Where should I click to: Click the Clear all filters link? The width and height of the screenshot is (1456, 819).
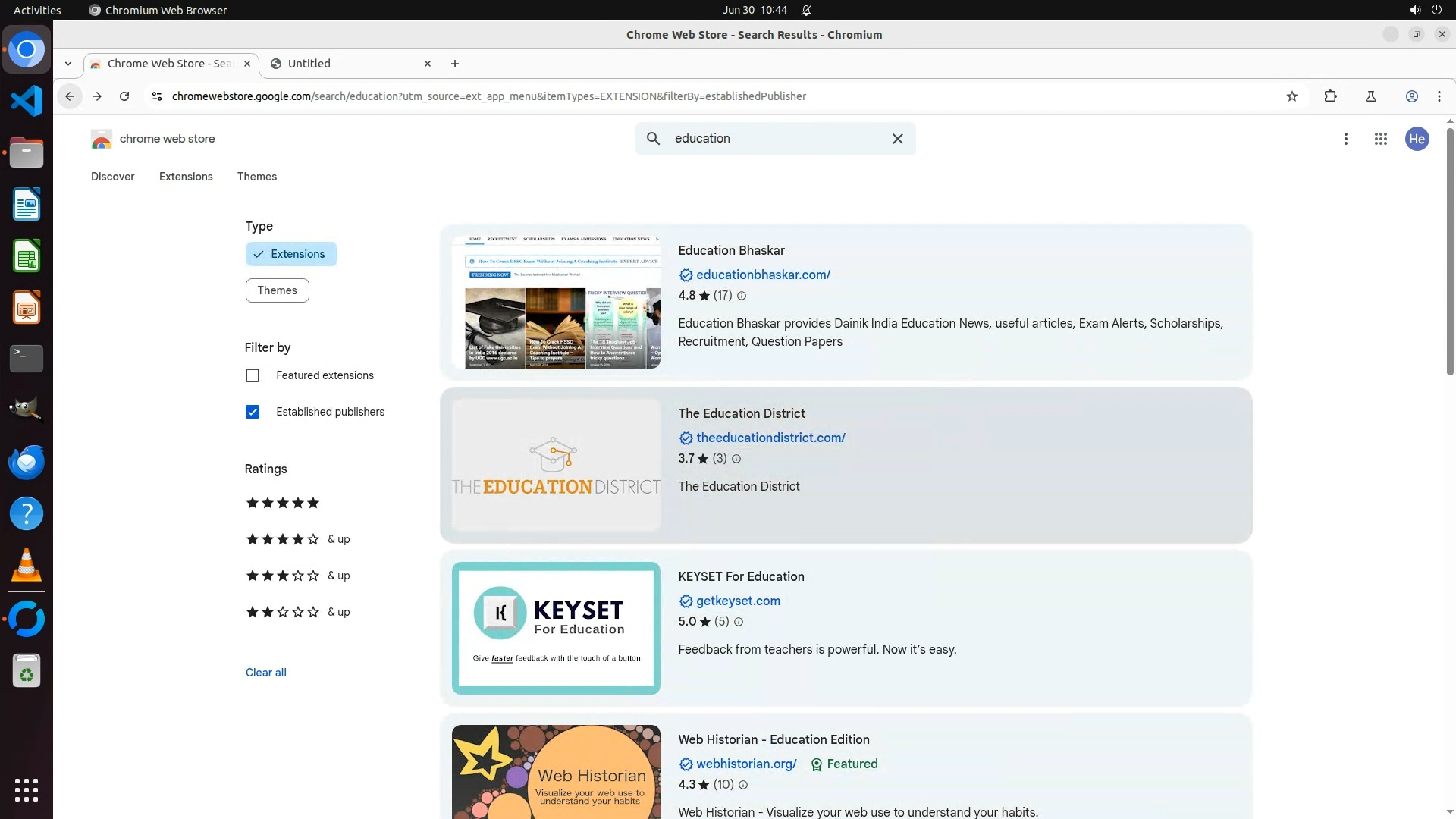point(265,673)
